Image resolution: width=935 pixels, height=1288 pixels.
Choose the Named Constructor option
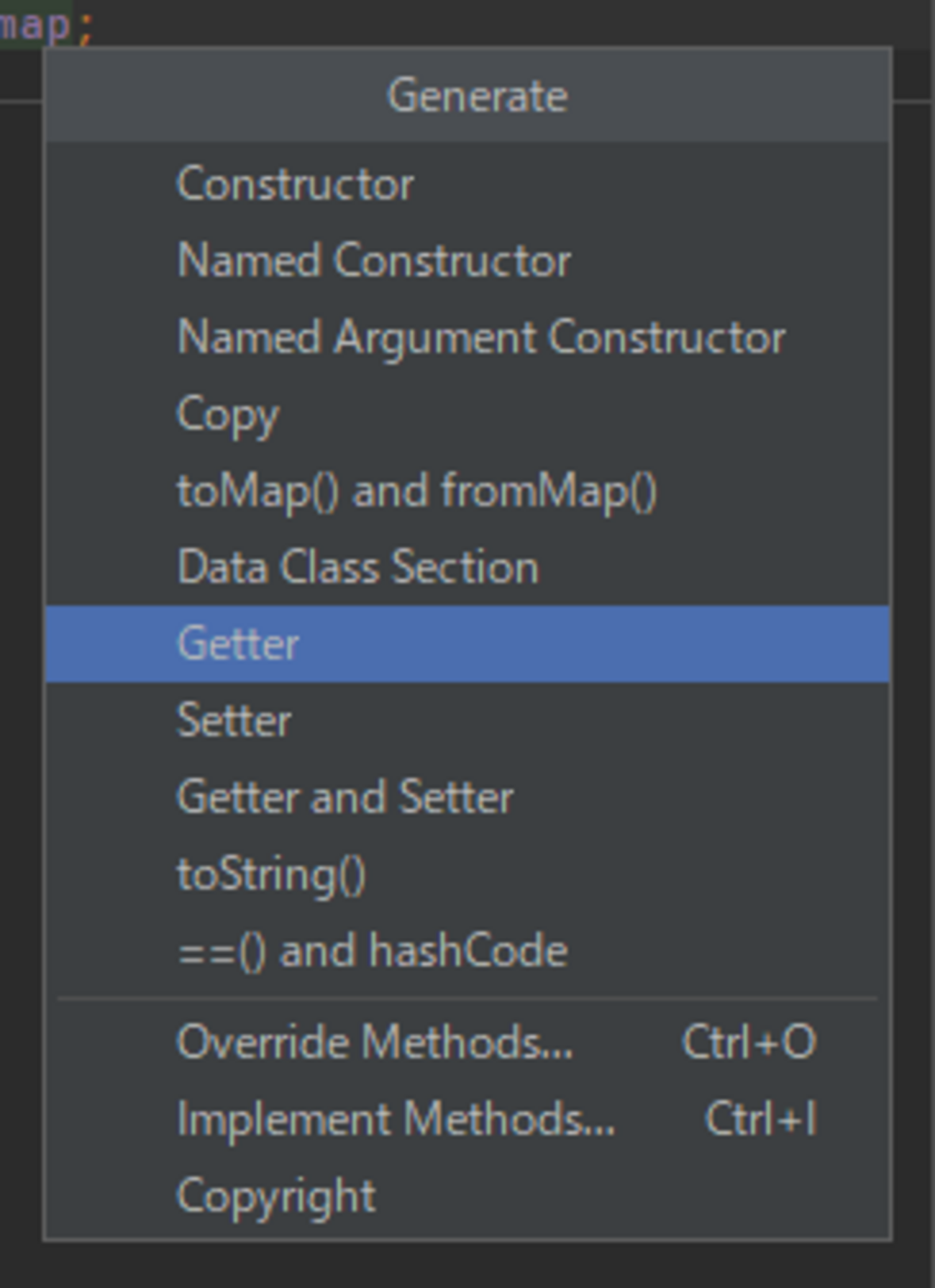click(467, 260)
